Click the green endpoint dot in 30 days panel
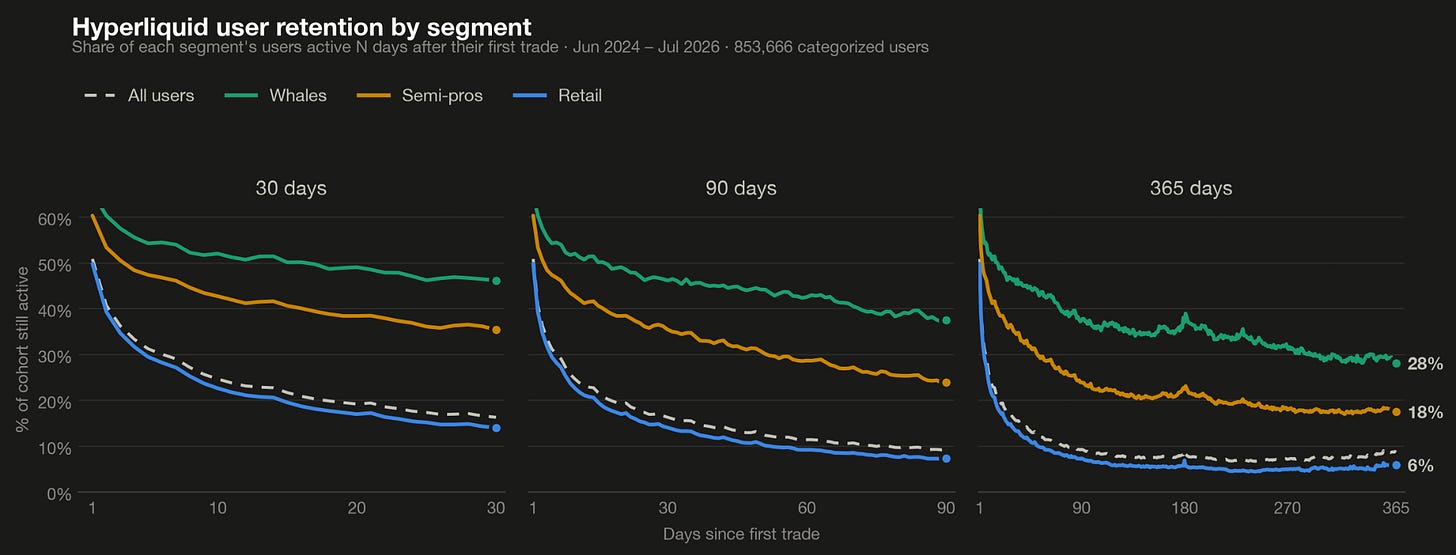The image size is (1456, 555). 496,281
